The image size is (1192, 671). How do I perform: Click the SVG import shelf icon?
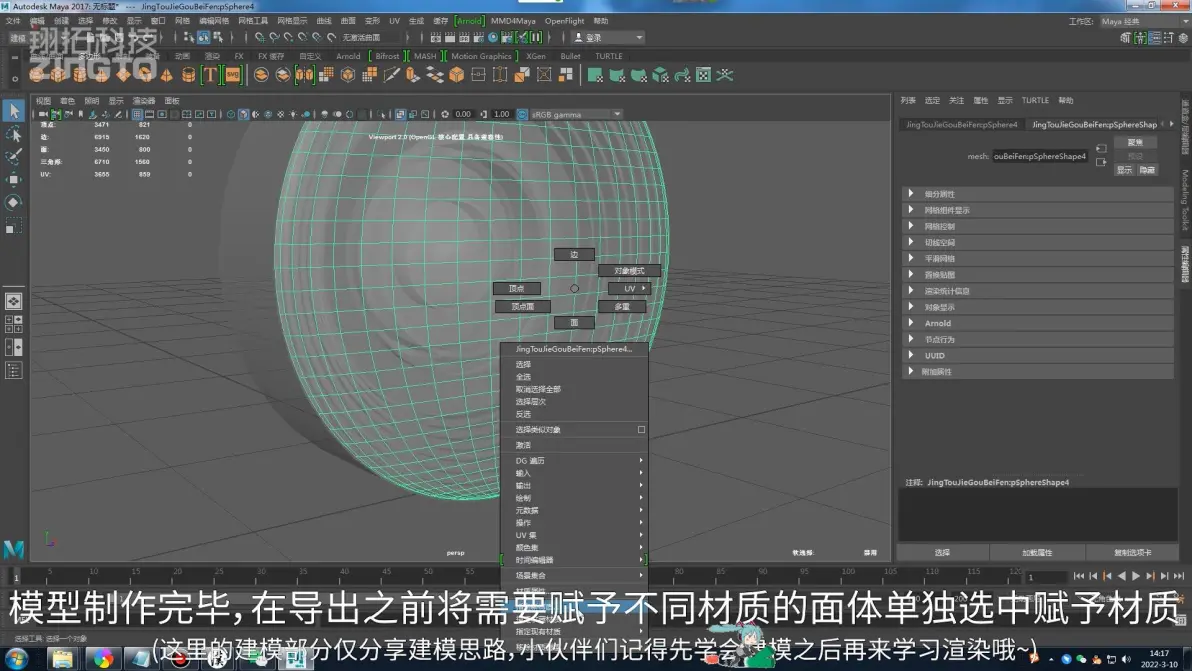(x=233, y=74)
